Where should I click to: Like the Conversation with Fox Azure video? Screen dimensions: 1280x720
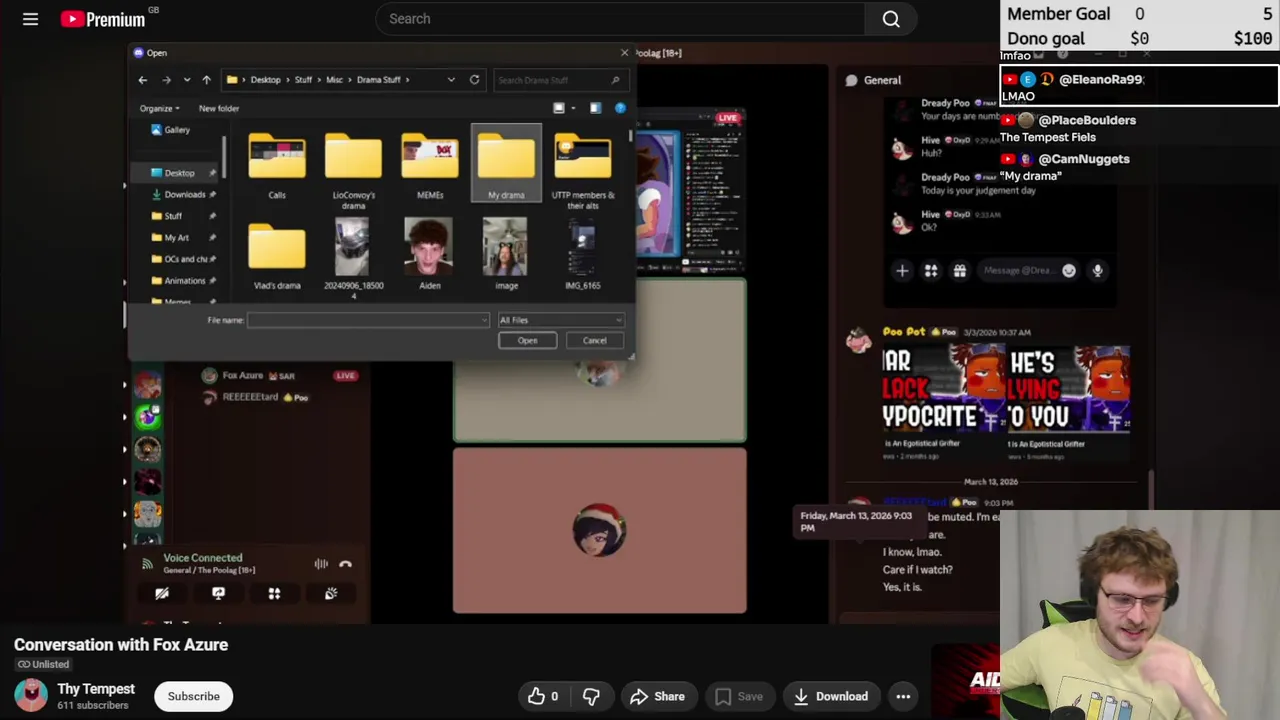tap(543, 697)
